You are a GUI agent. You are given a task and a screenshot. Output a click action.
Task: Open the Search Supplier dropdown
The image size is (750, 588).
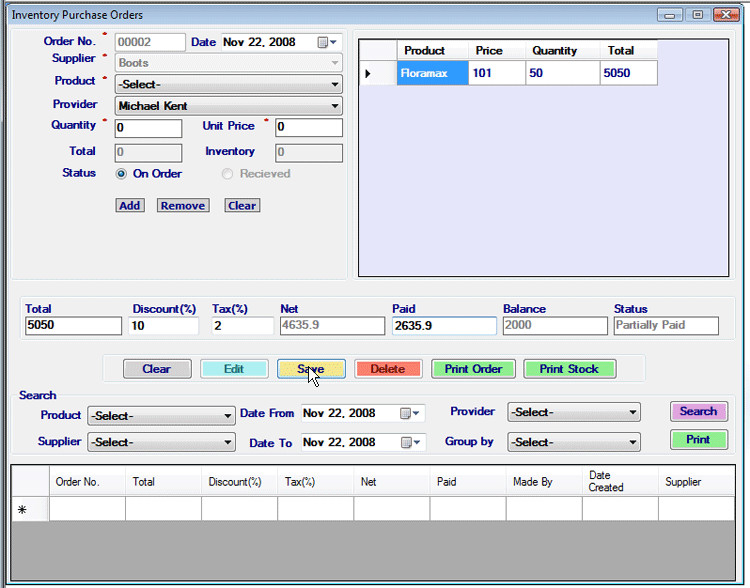coord(228,442)
